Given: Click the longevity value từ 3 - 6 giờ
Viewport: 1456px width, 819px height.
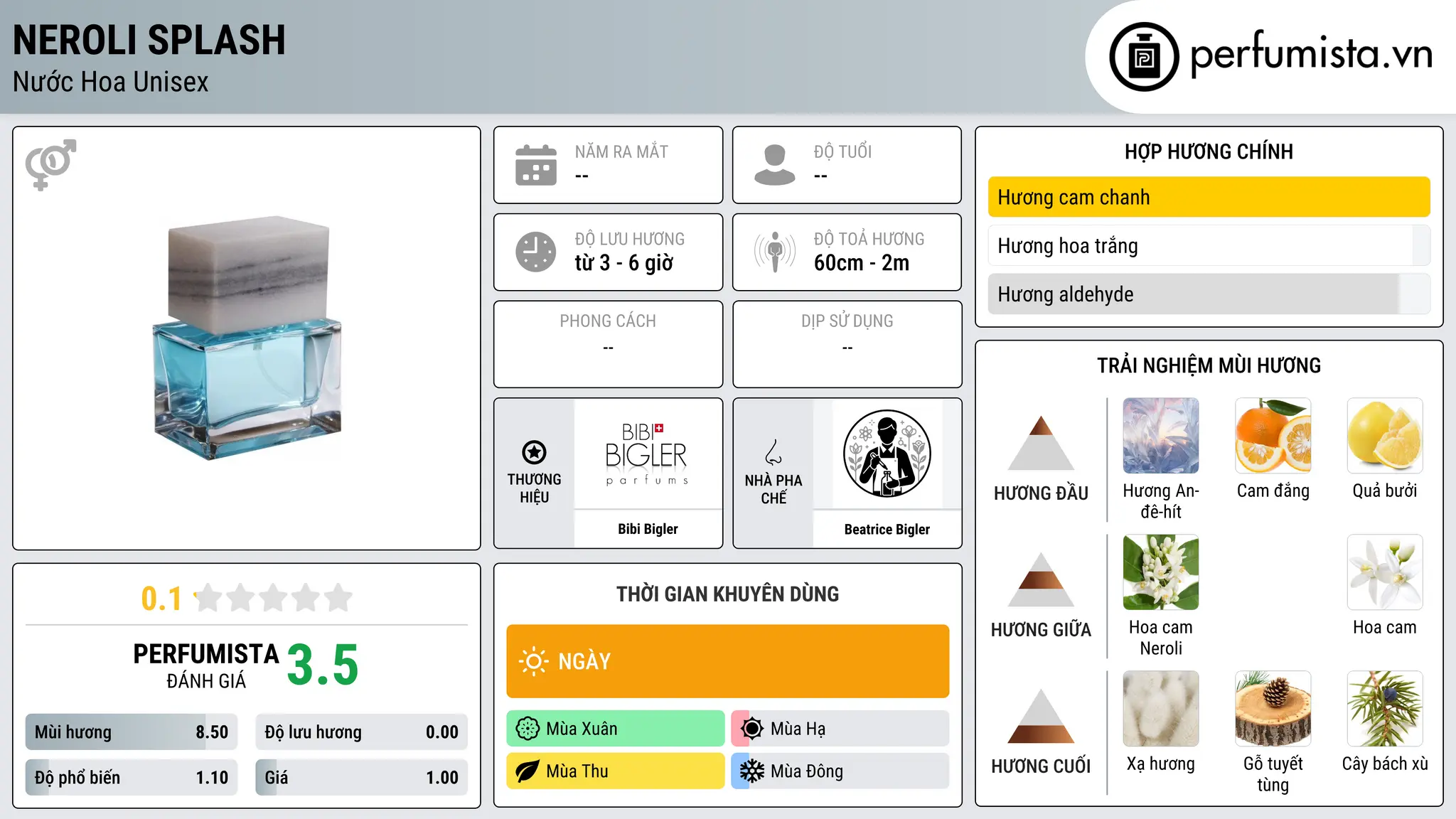Looking at the screenshot, I should tap(623, 263).
